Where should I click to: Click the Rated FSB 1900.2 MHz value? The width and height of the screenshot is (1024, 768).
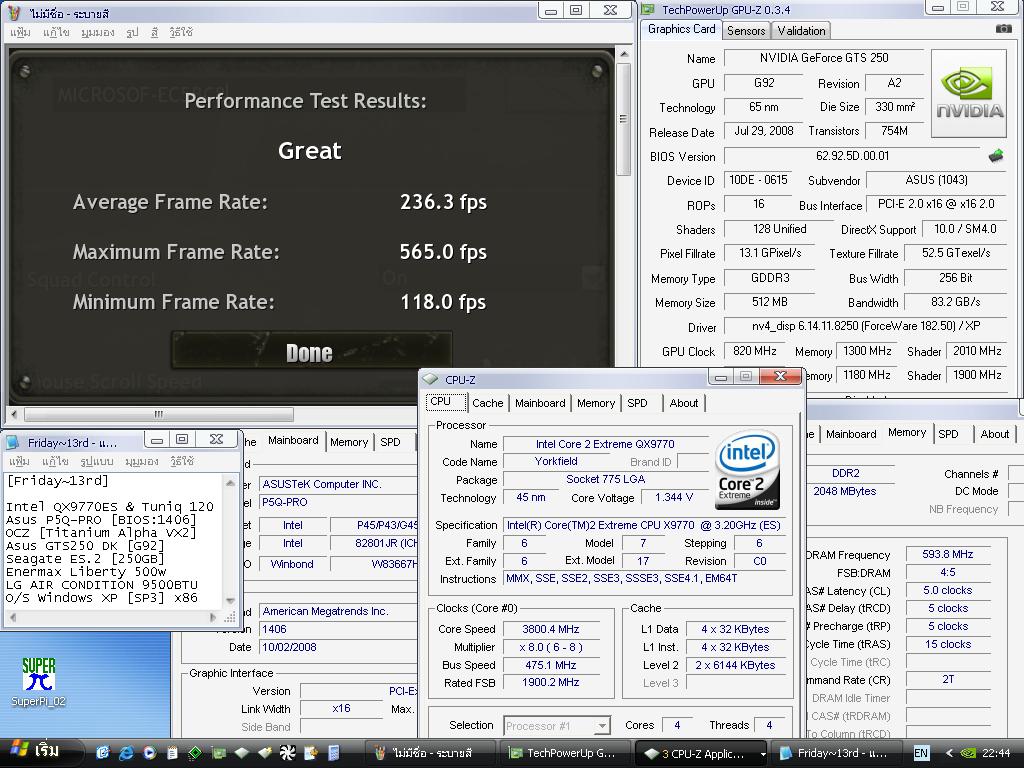coord(551,682)
